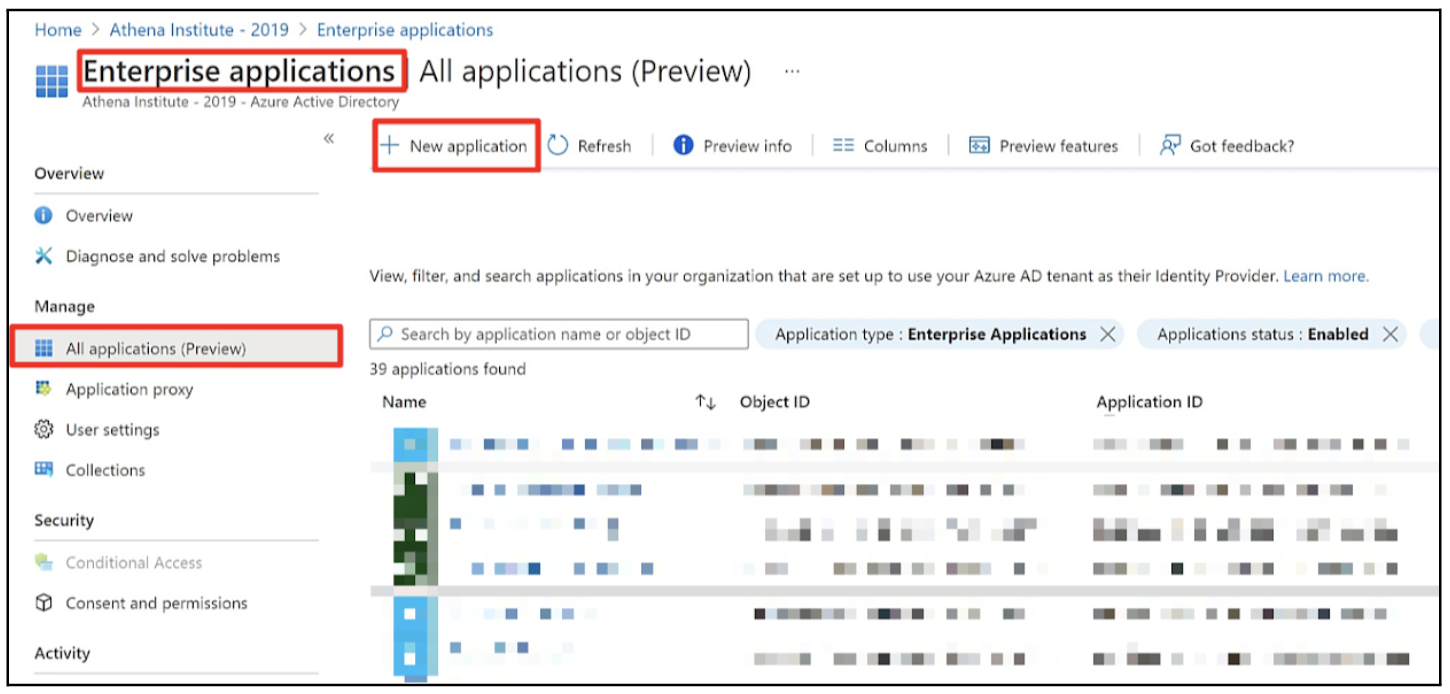
Task: Toggle the sort order on the Name column
Action: 707,402
